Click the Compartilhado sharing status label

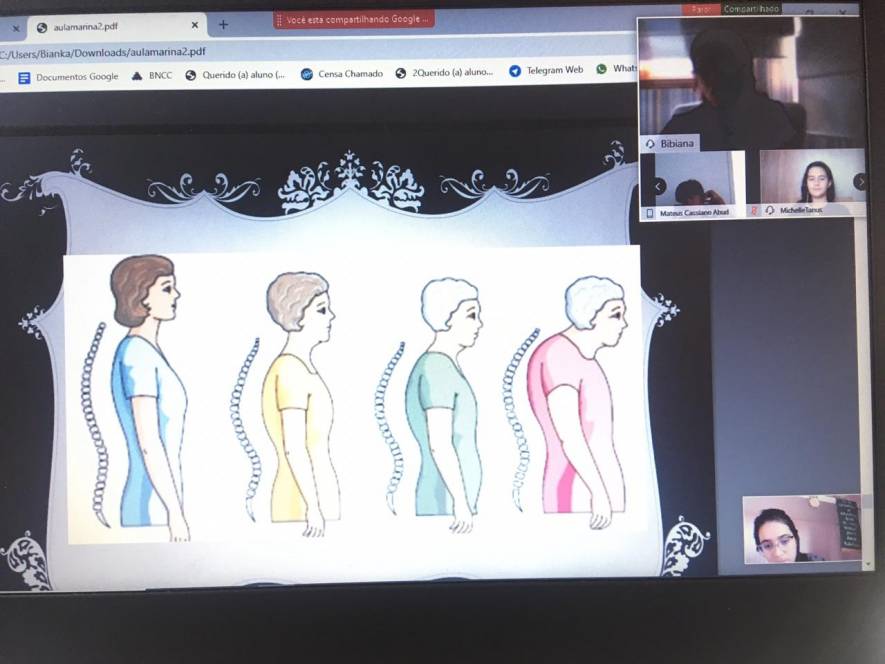[x=751, y=9]
